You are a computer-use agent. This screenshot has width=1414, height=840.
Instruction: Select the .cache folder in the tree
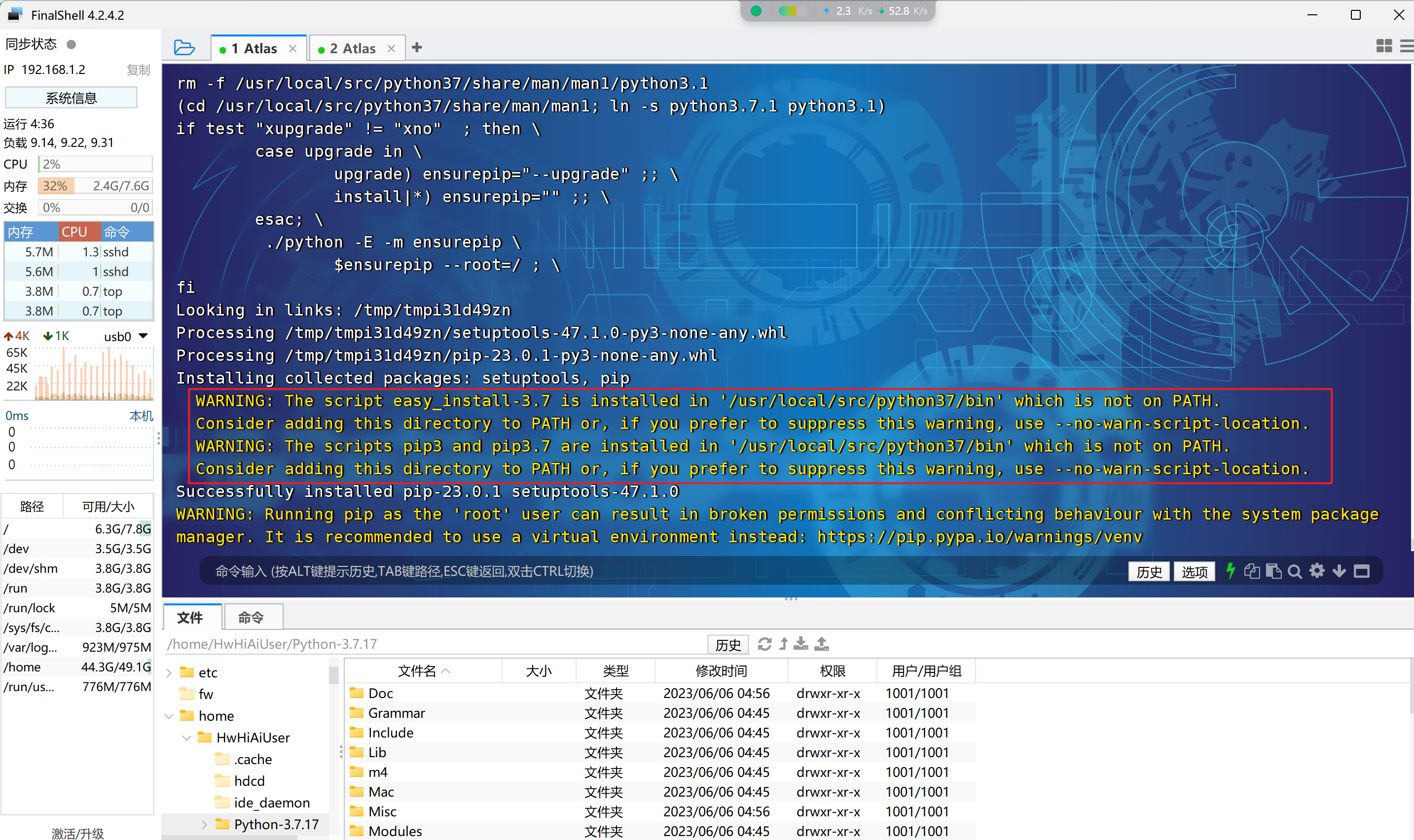(244, 760)
